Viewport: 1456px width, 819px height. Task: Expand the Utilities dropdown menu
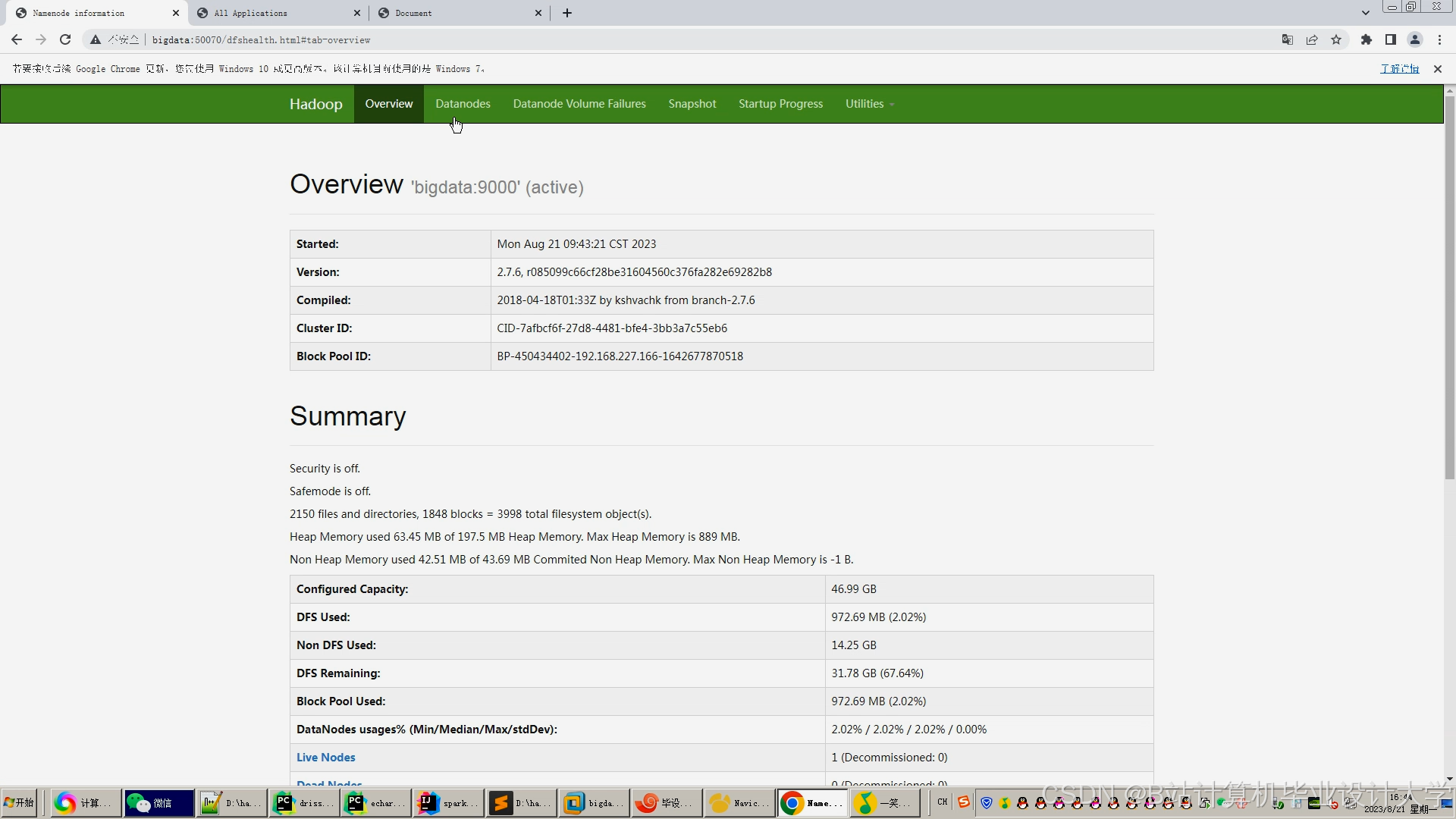pyautogui.click(x=869, y=104)
